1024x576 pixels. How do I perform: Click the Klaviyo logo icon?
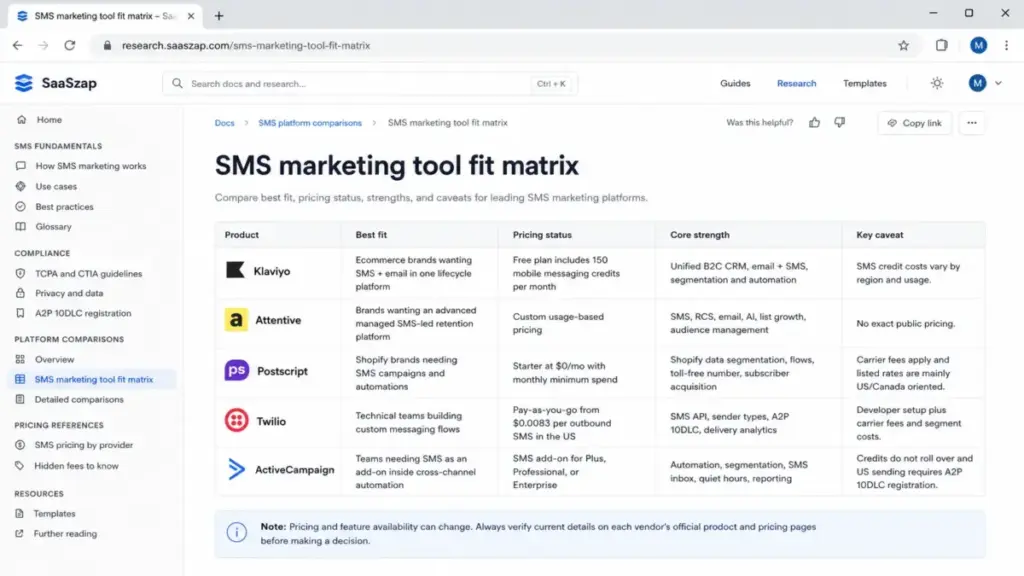click(x=235, y=270)
